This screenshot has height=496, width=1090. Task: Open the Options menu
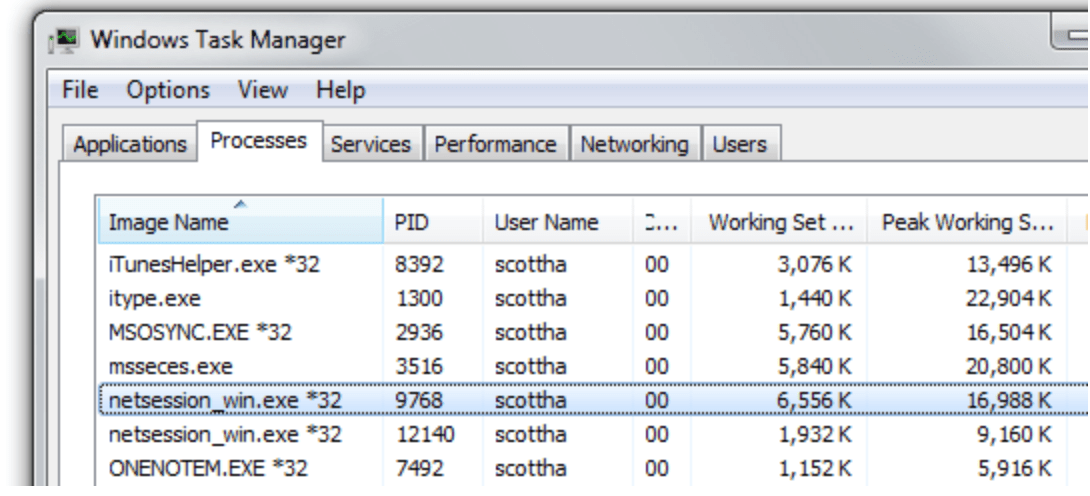pyautogui.click(x=168, y=90)
